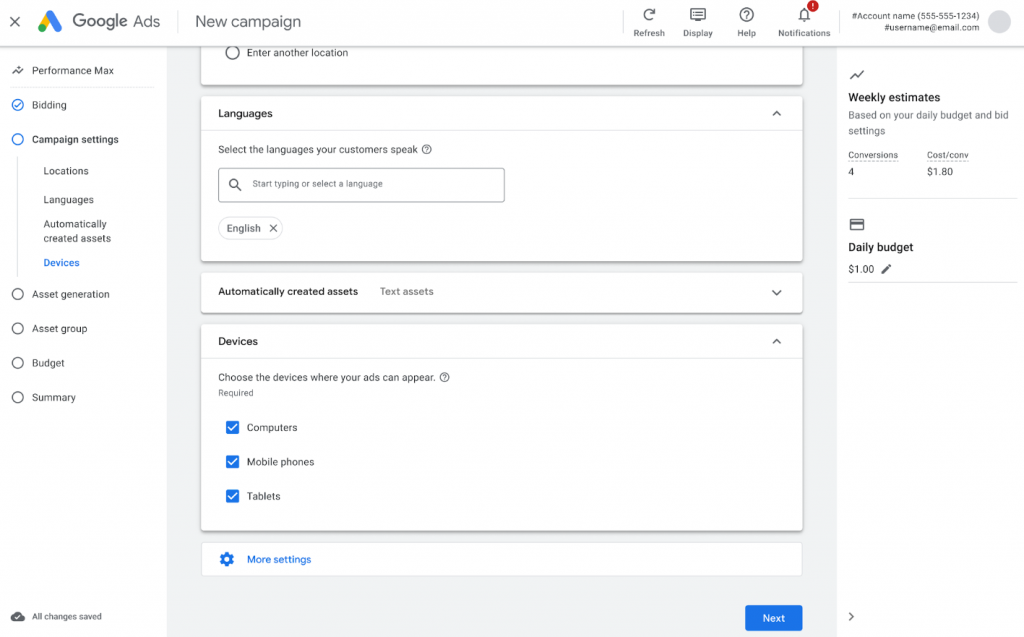Open the Help question mark icon
Screen dimensions: 1024x637
point(746,15)
